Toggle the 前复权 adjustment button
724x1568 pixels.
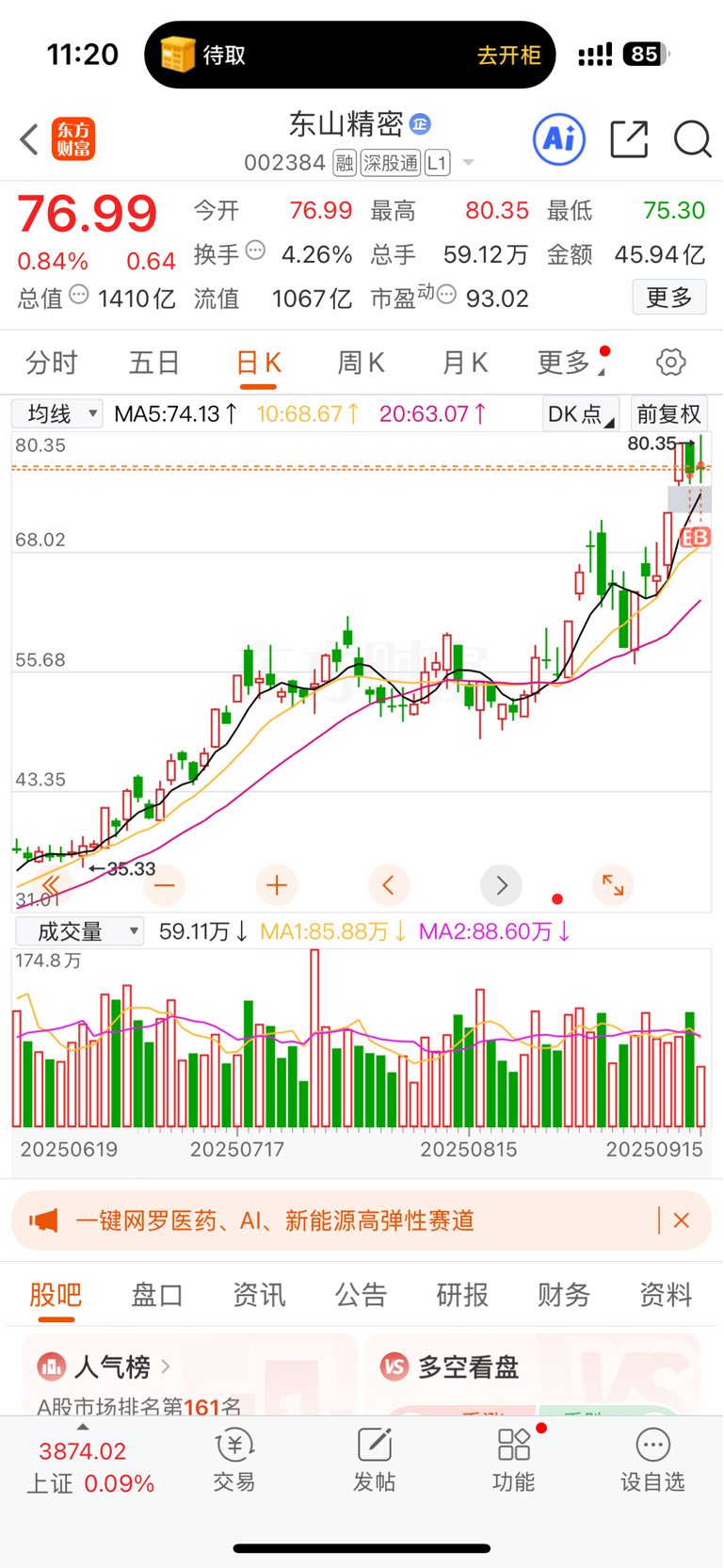668,414
